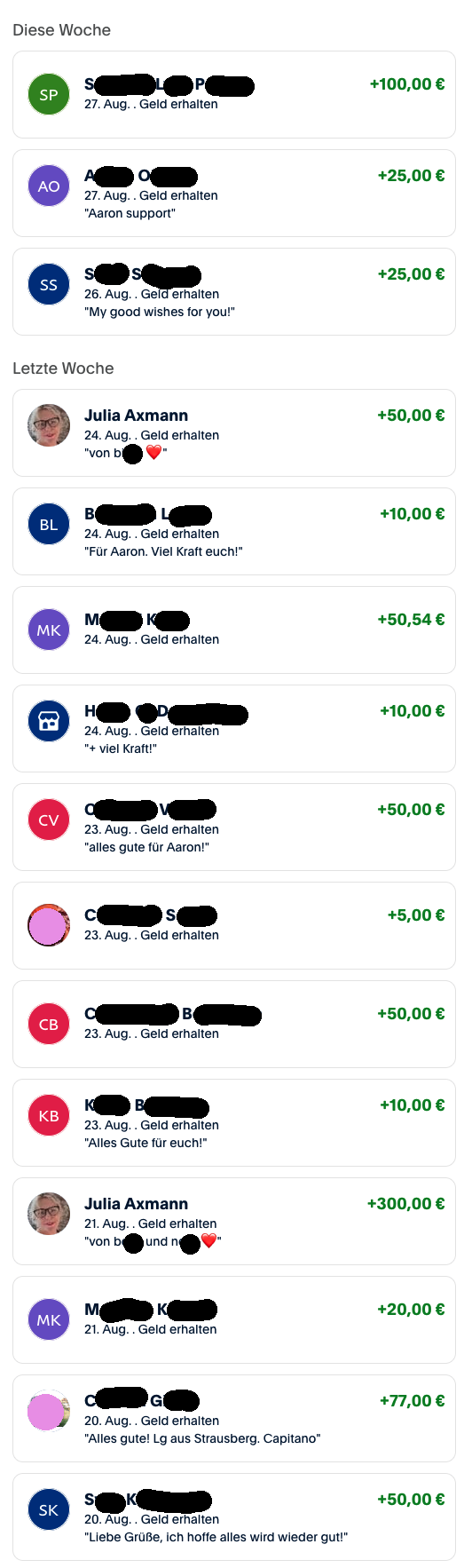
Task: Click the red CV avatar icon
Action: (49, 820)
